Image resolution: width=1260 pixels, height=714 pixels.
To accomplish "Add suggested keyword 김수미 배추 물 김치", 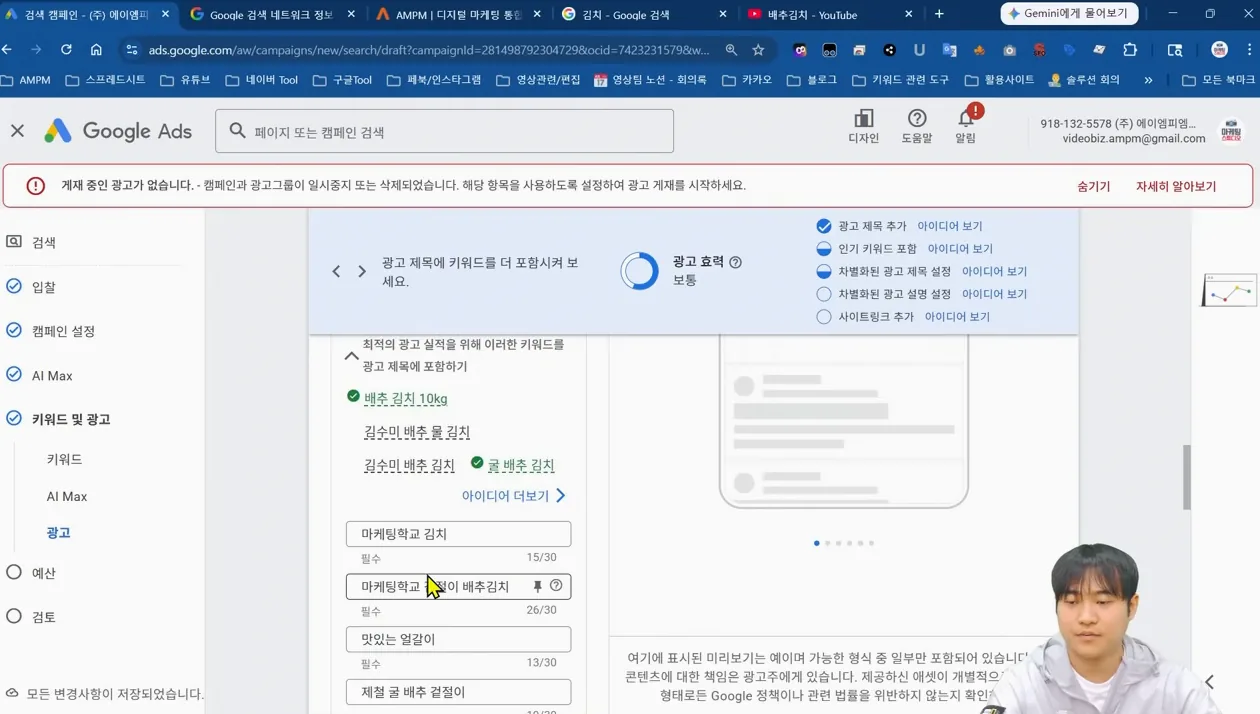I will click(x=417, y=432).
